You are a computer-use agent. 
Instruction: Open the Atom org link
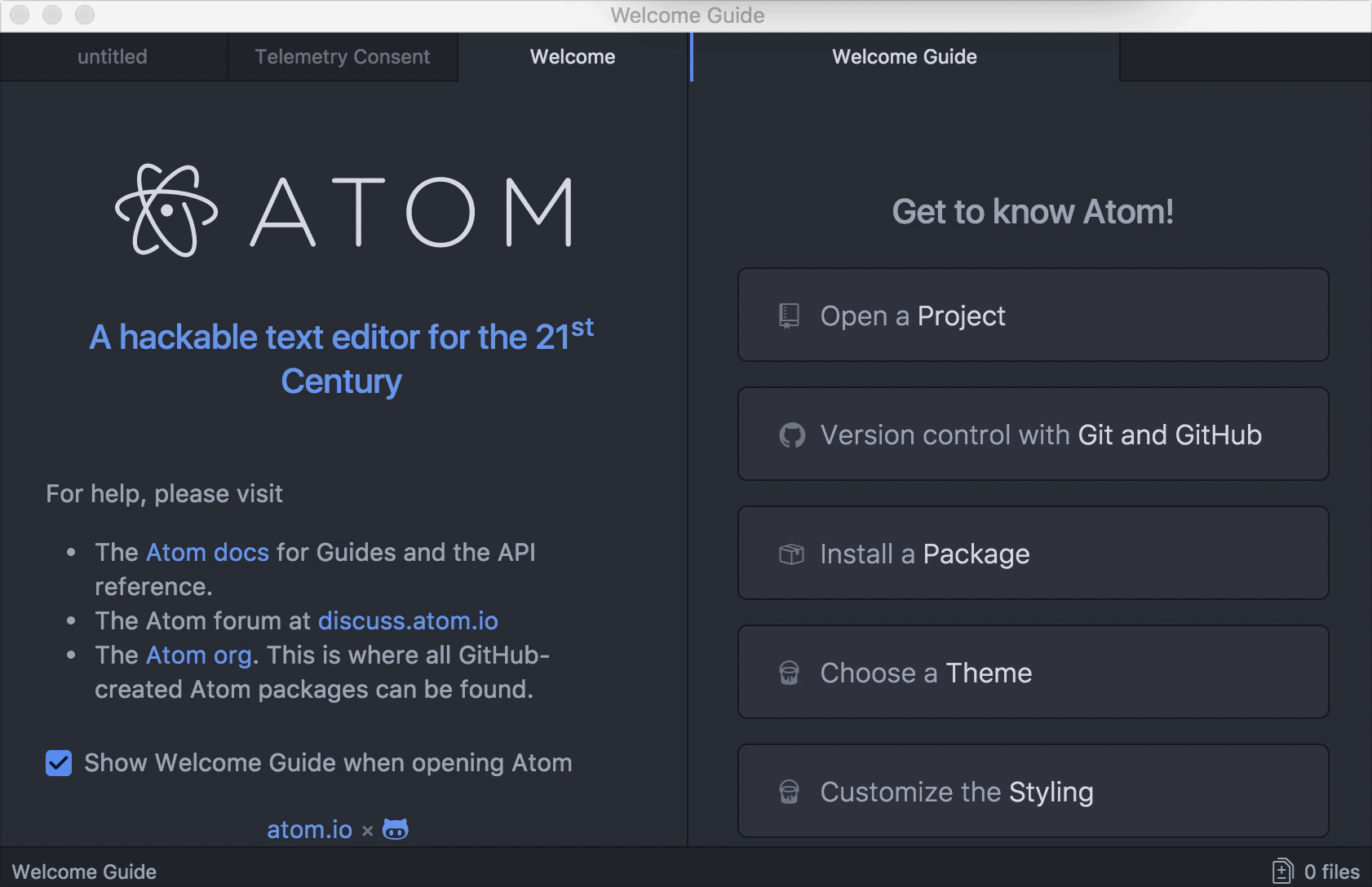tap(199, 655)
